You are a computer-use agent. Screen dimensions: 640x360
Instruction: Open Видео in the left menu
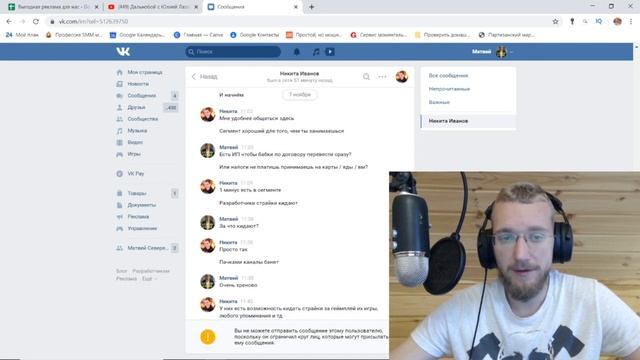click(135, 142)
